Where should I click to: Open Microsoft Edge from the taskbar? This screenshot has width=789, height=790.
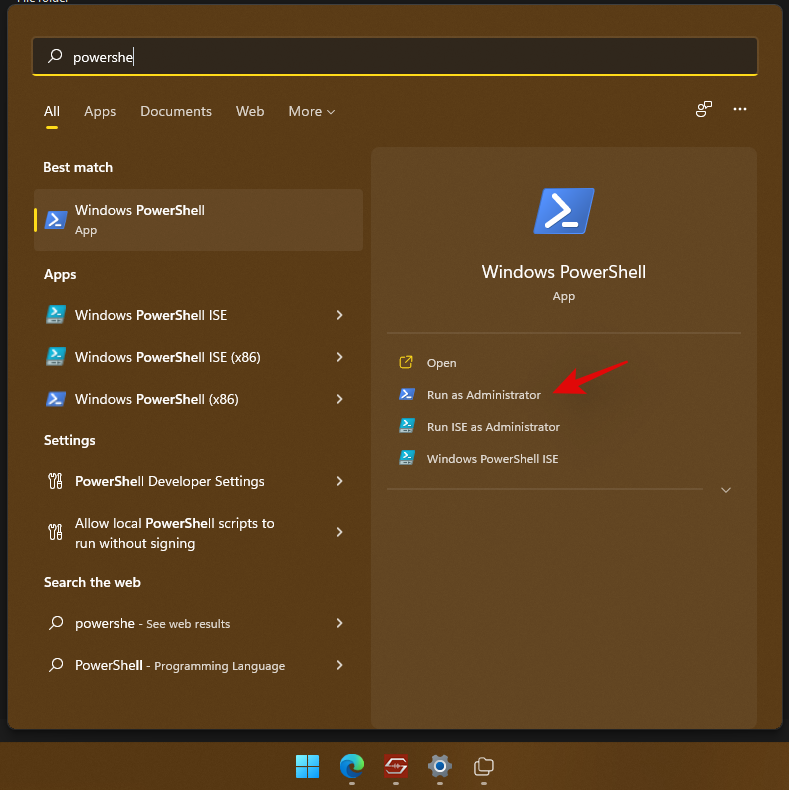(x=351, y=767)
